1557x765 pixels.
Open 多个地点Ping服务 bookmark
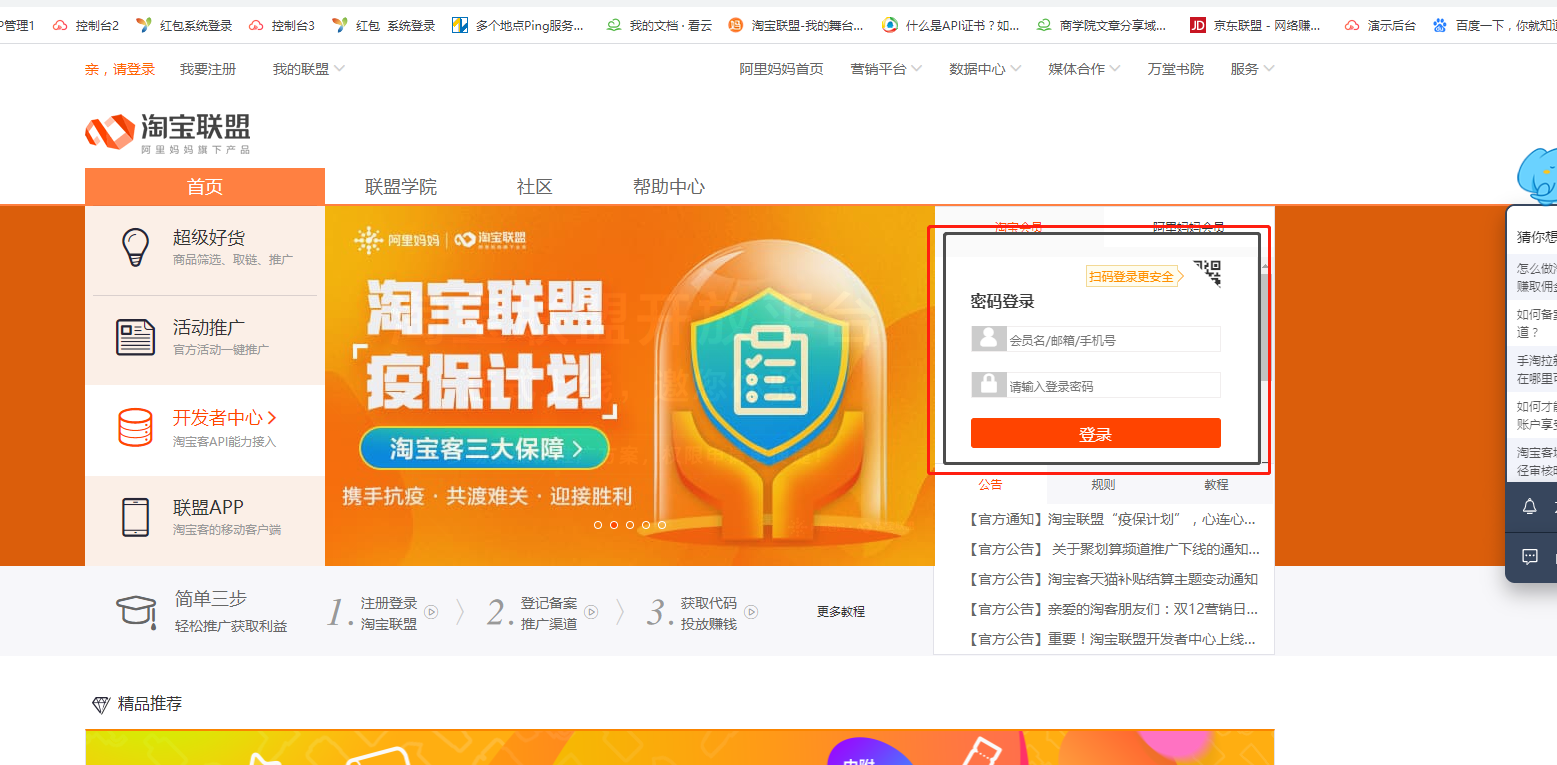(518, 25)
